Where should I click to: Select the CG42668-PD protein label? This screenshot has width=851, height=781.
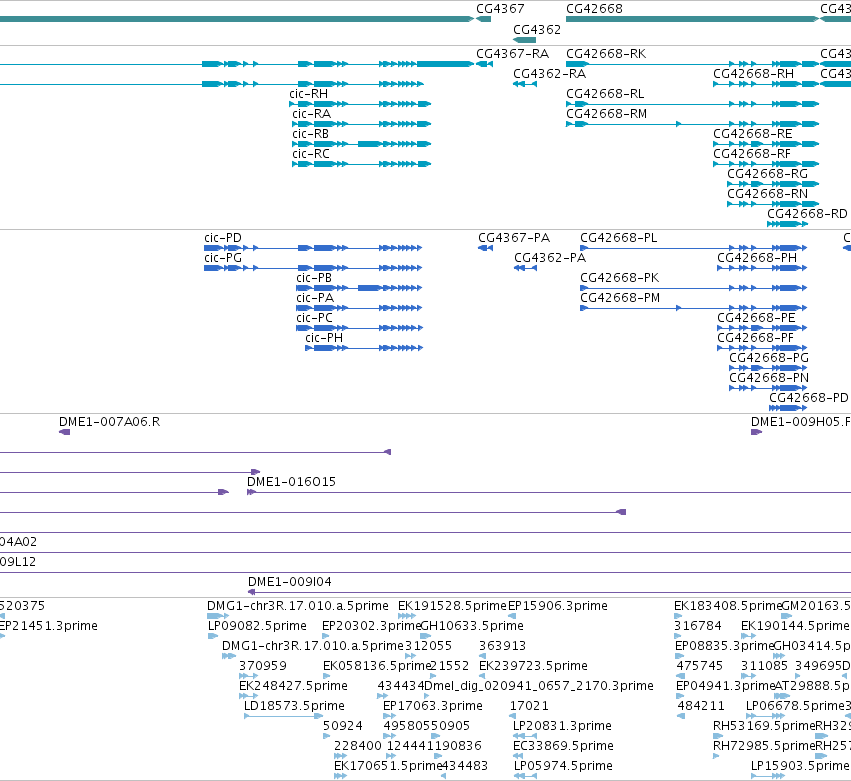coord(809,398)
